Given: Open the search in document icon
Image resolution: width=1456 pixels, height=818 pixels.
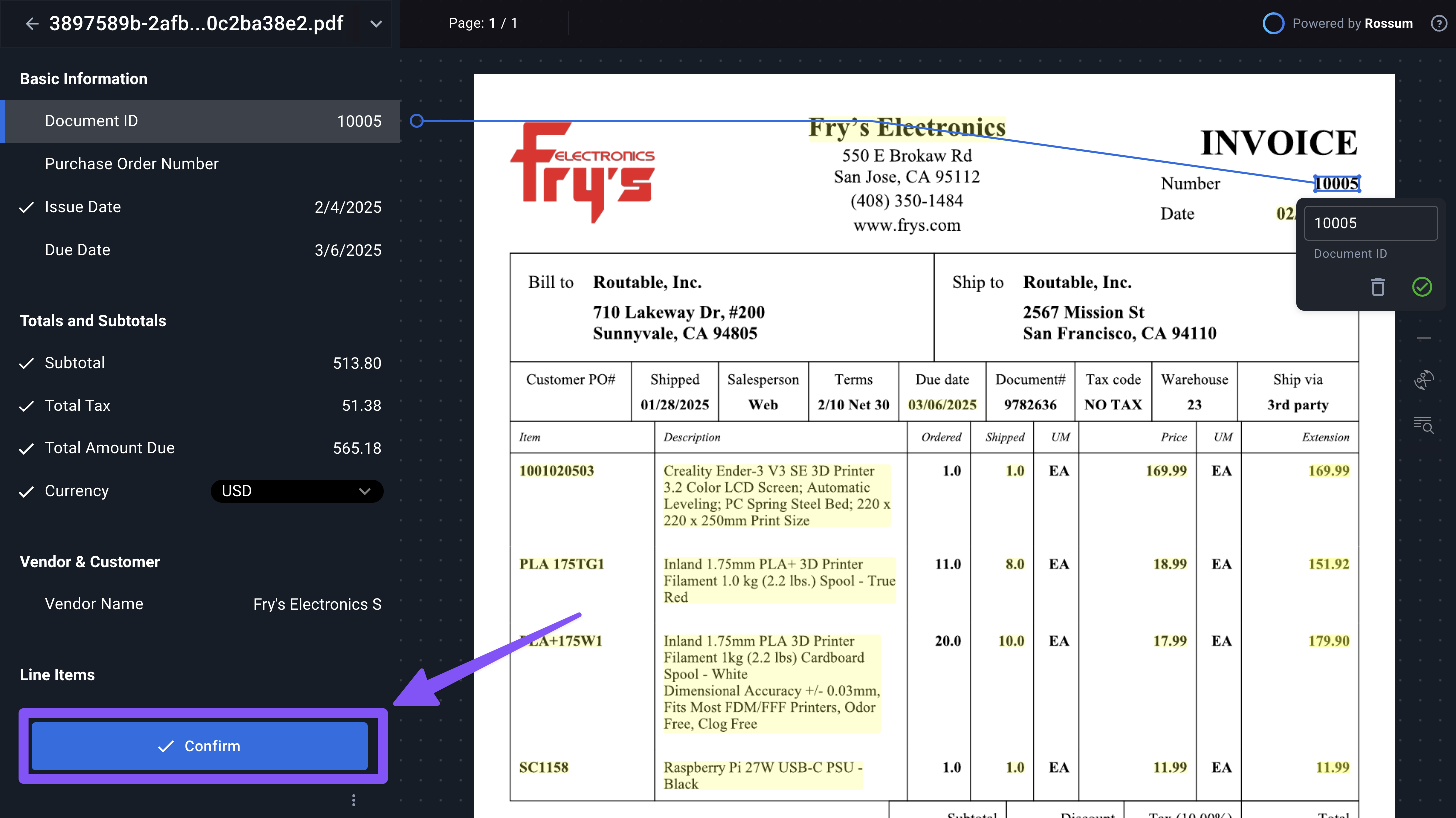Looking at the screenshot, I should tap(1424, 425).
